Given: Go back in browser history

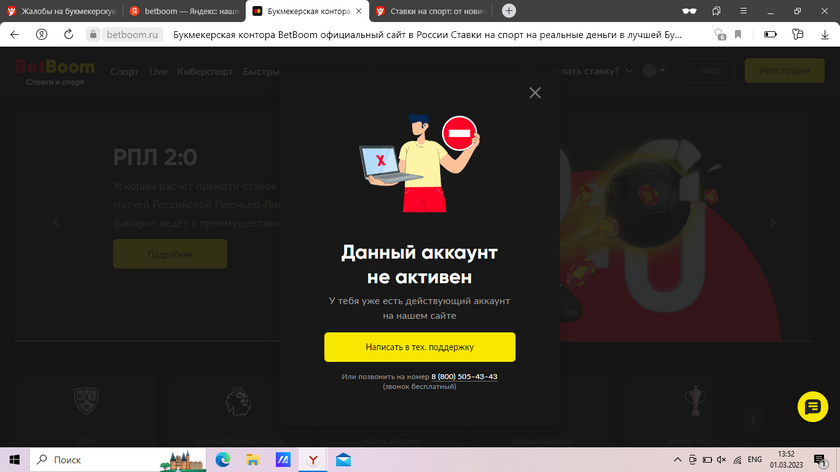Looking at the screenshot, I should tap(14, 34).
